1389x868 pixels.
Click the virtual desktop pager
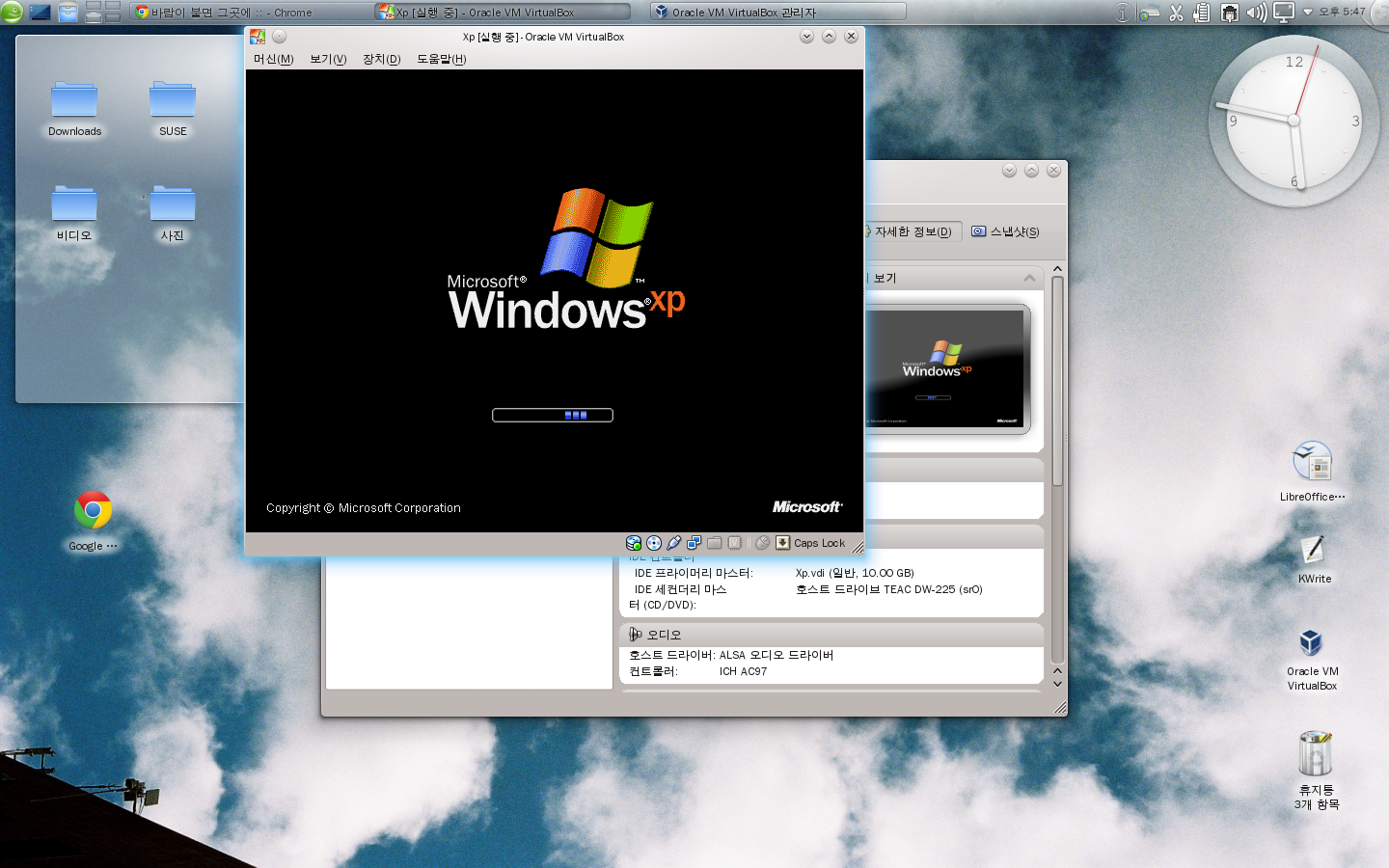click(103, 12)
